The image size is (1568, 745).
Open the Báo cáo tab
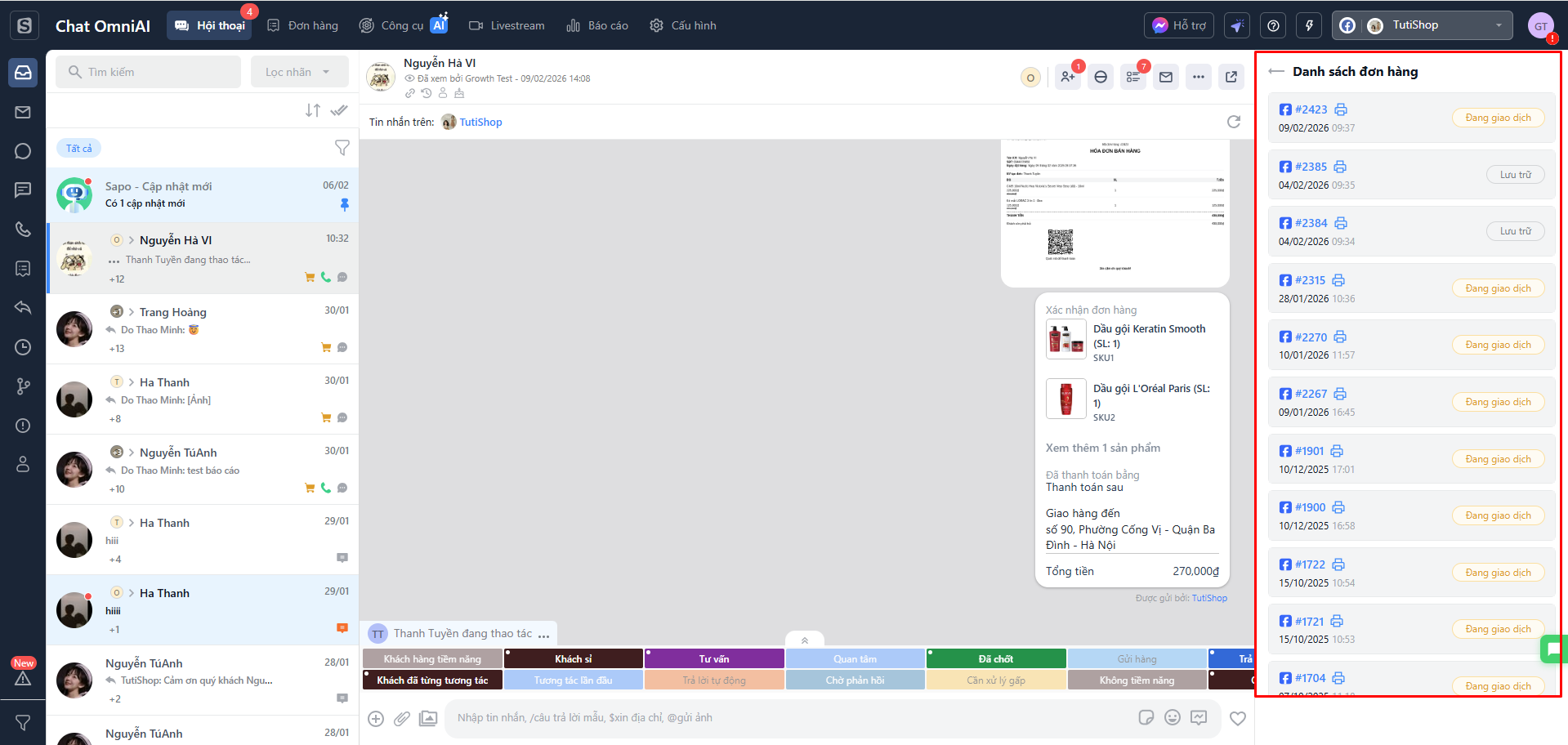[x=597, y=25]
